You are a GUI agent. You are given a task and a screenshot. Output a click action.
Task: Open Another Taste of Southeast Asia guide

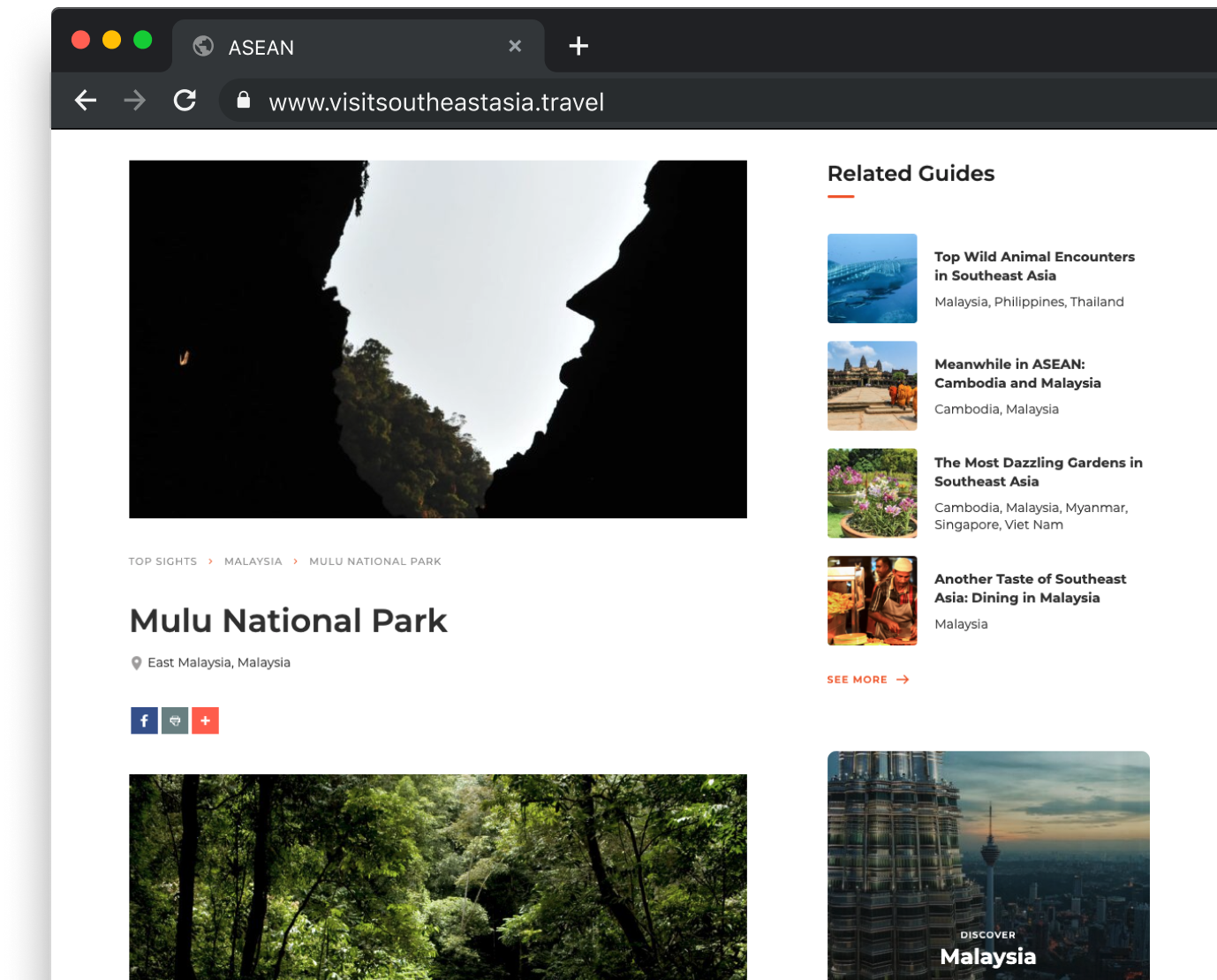point(1030,588)
